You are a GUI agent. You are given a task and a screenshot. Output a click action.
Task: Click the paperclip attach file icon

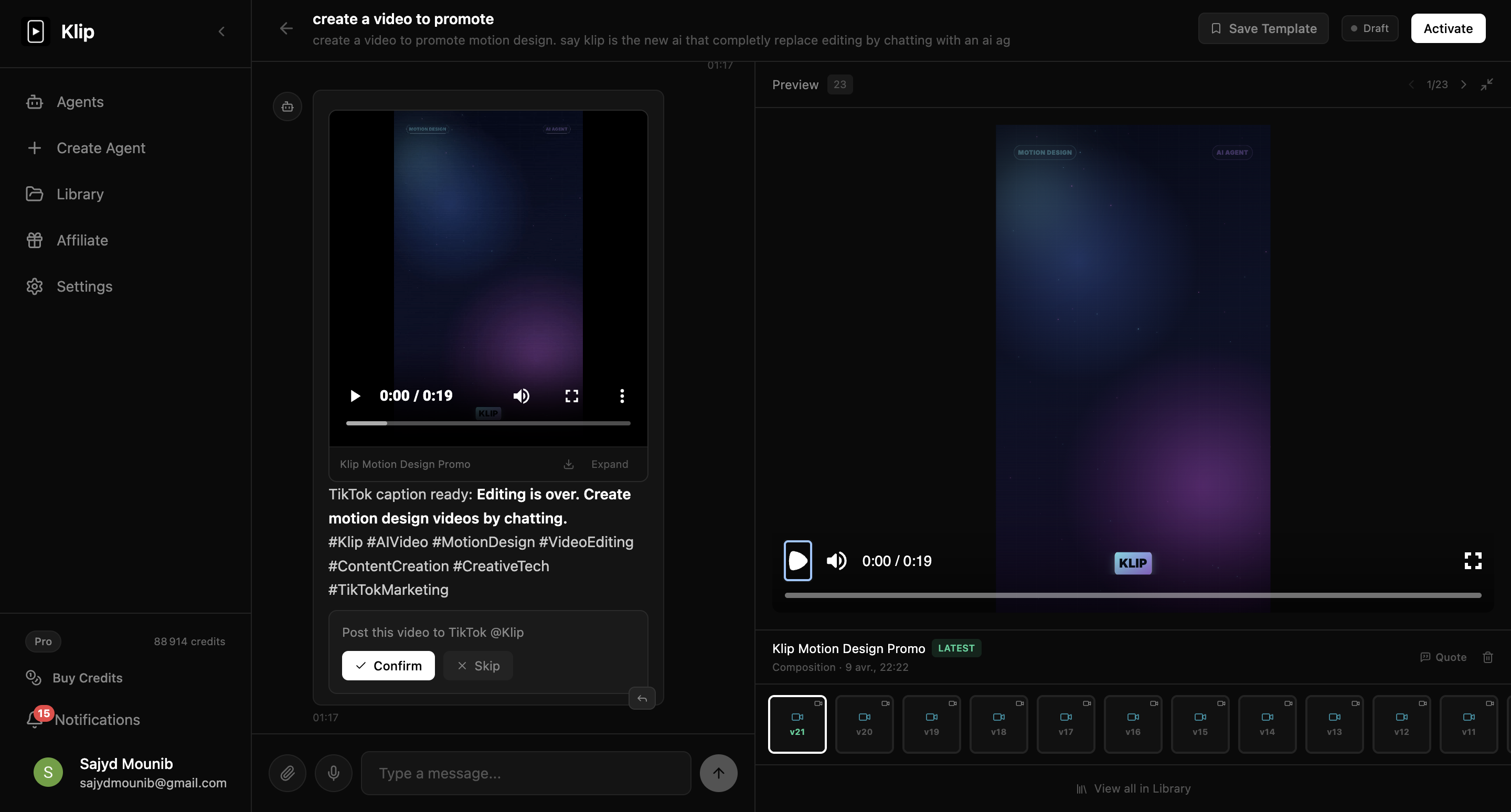tap(287, 773)
